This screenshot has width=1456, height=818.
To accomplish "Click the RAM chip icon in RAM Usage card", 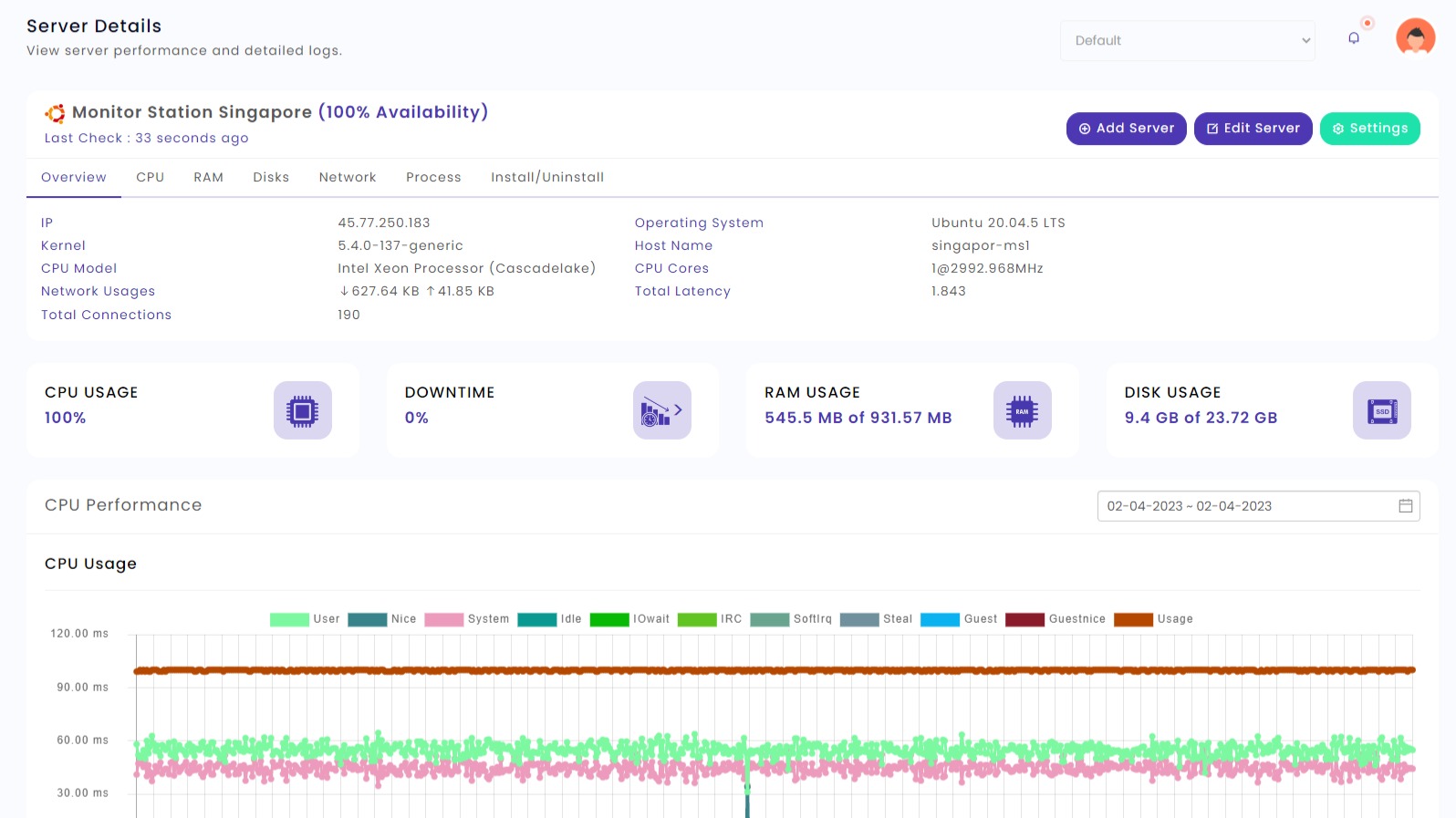I will point(1022,410).
